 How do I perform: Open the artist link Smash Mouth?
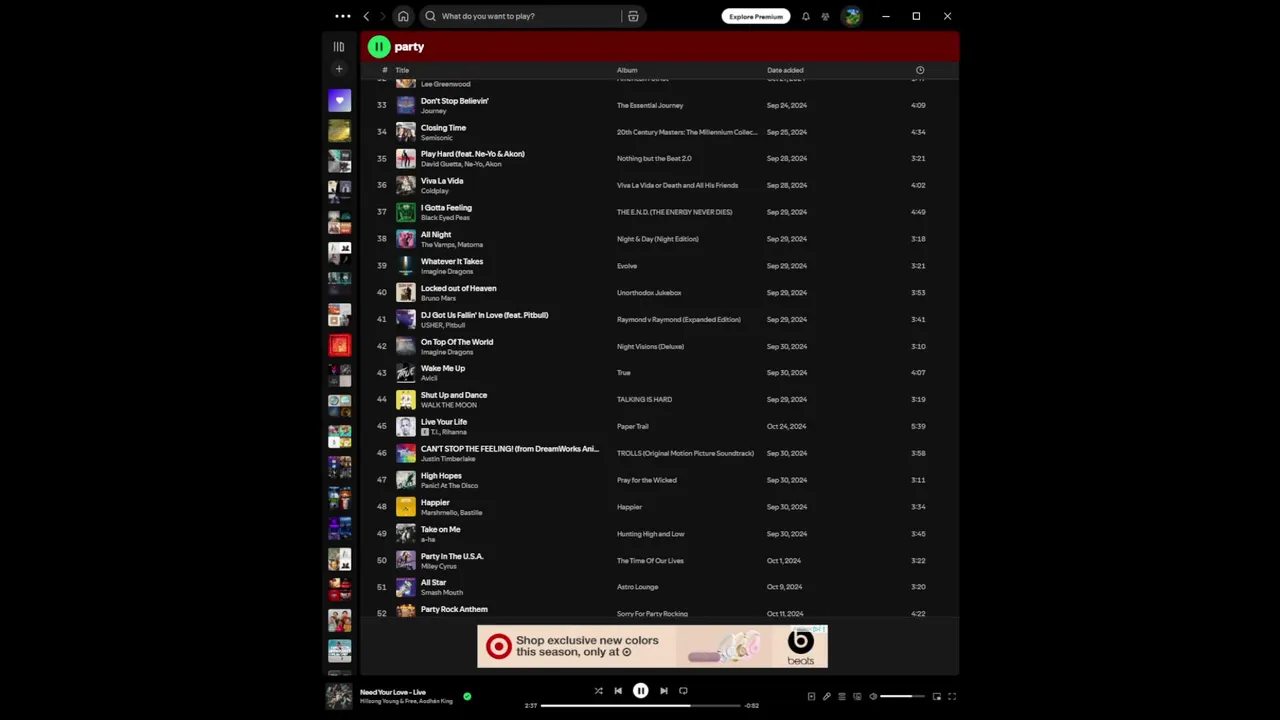pyautogui.click(x=441, y=592)
